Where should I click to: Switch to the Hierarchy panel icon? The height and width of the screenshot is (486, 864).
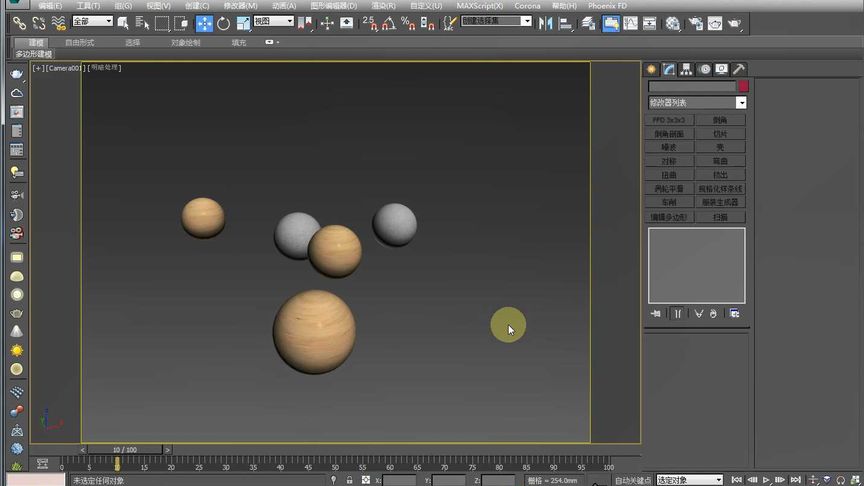(688, 69)
